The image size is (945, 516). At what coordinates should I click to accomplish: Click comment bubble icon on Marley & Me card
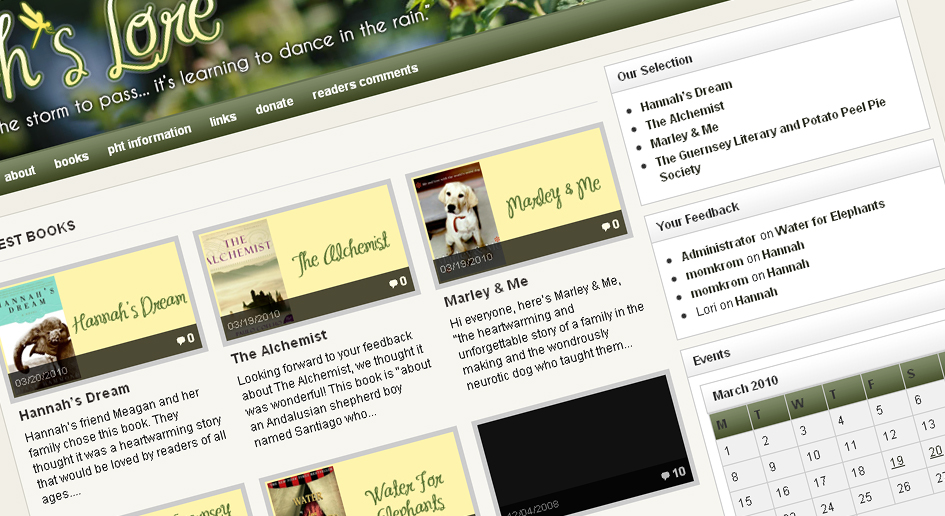tap(605, 227)
